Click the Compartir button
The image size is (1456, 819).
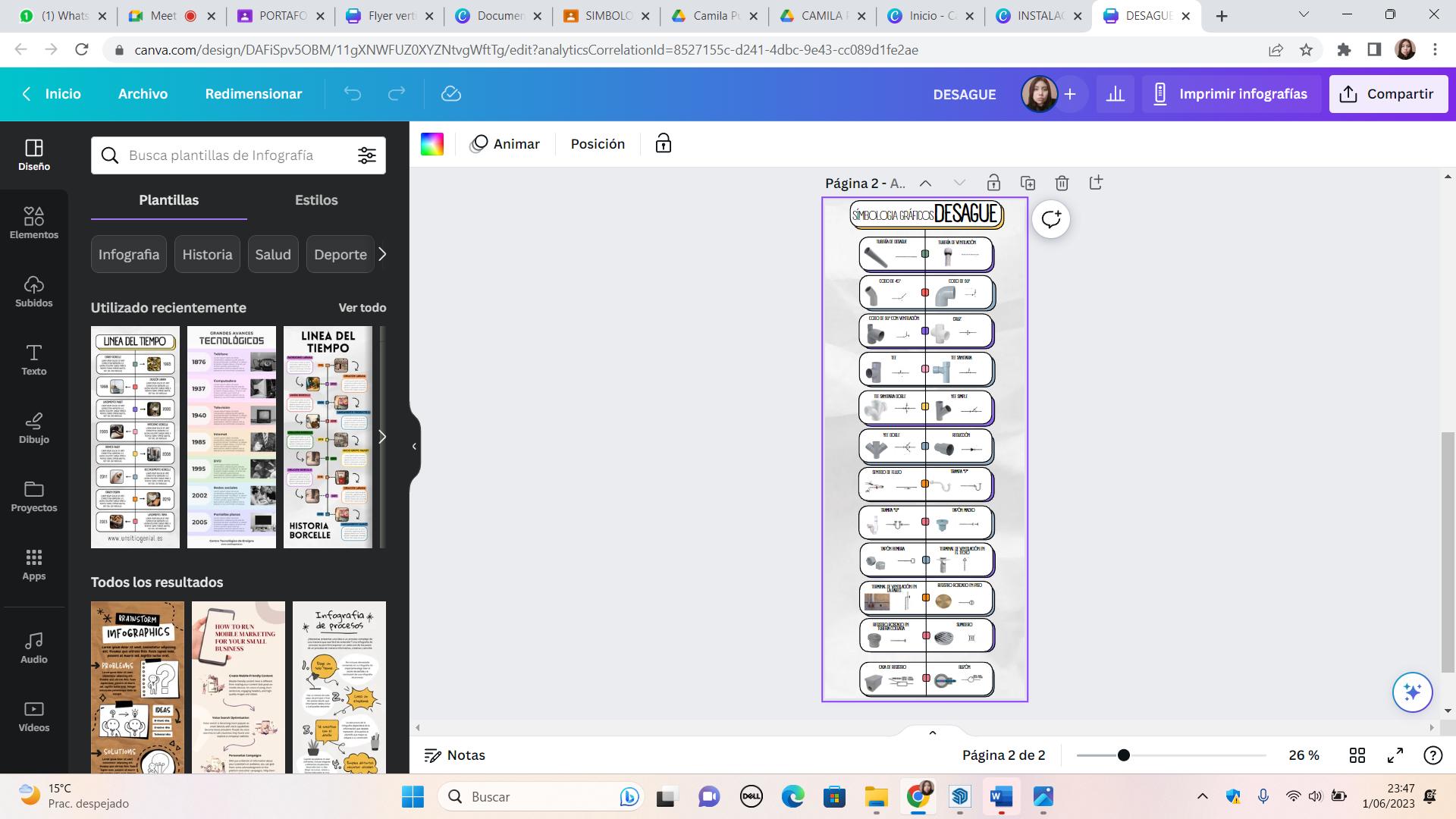coord(1388,94)
